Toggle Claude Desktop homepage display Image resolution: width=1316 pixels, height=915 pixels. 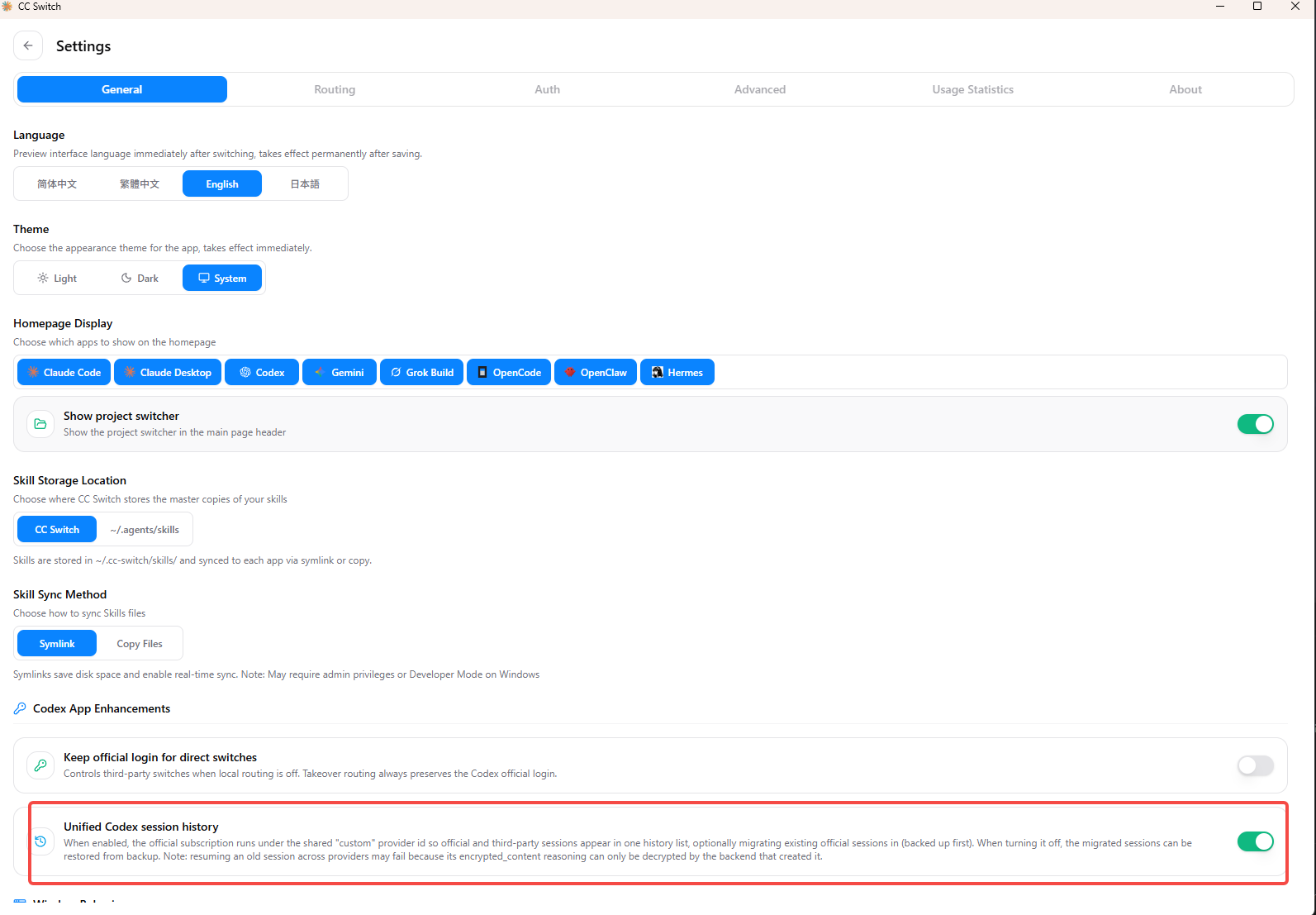(168, 372)
